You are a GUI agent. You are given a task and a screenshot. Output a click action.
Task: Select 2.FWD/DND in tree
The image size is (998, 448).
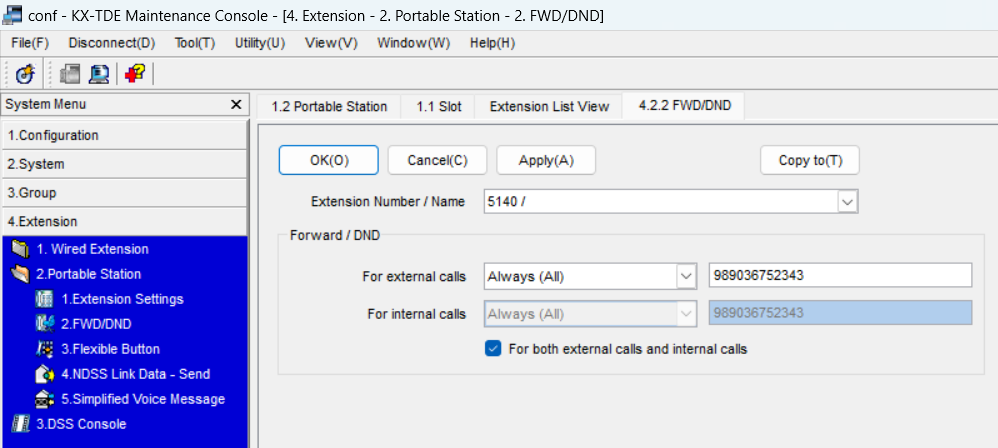(96, 324)
